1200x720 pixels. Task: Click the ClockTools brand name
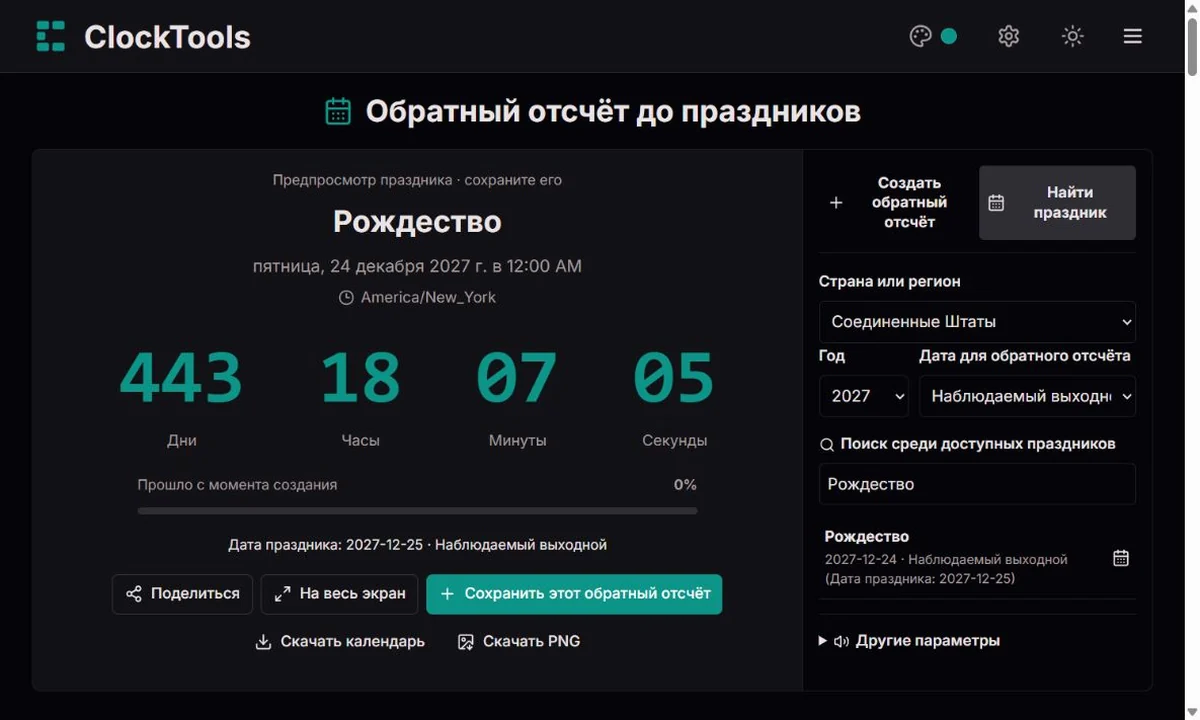click(167, 37)
